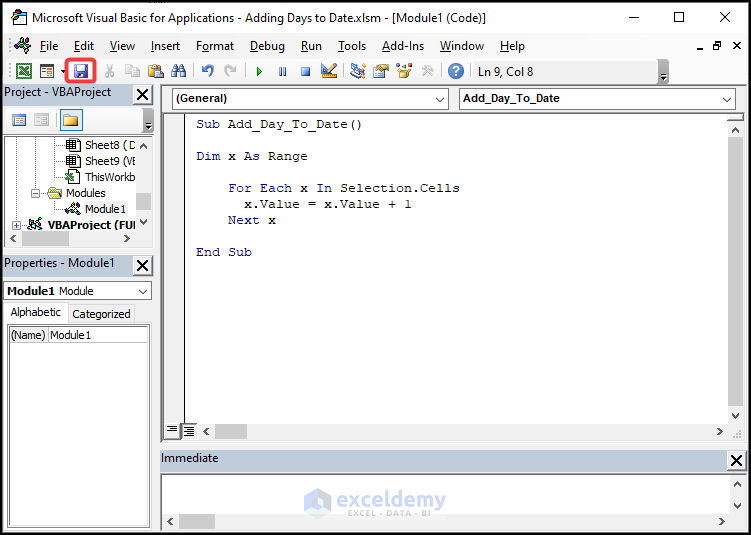The width and height of the screenshot is (751, 535).
Task: Click code window vertical scrollbar down arrow
Action: [736, 415]
